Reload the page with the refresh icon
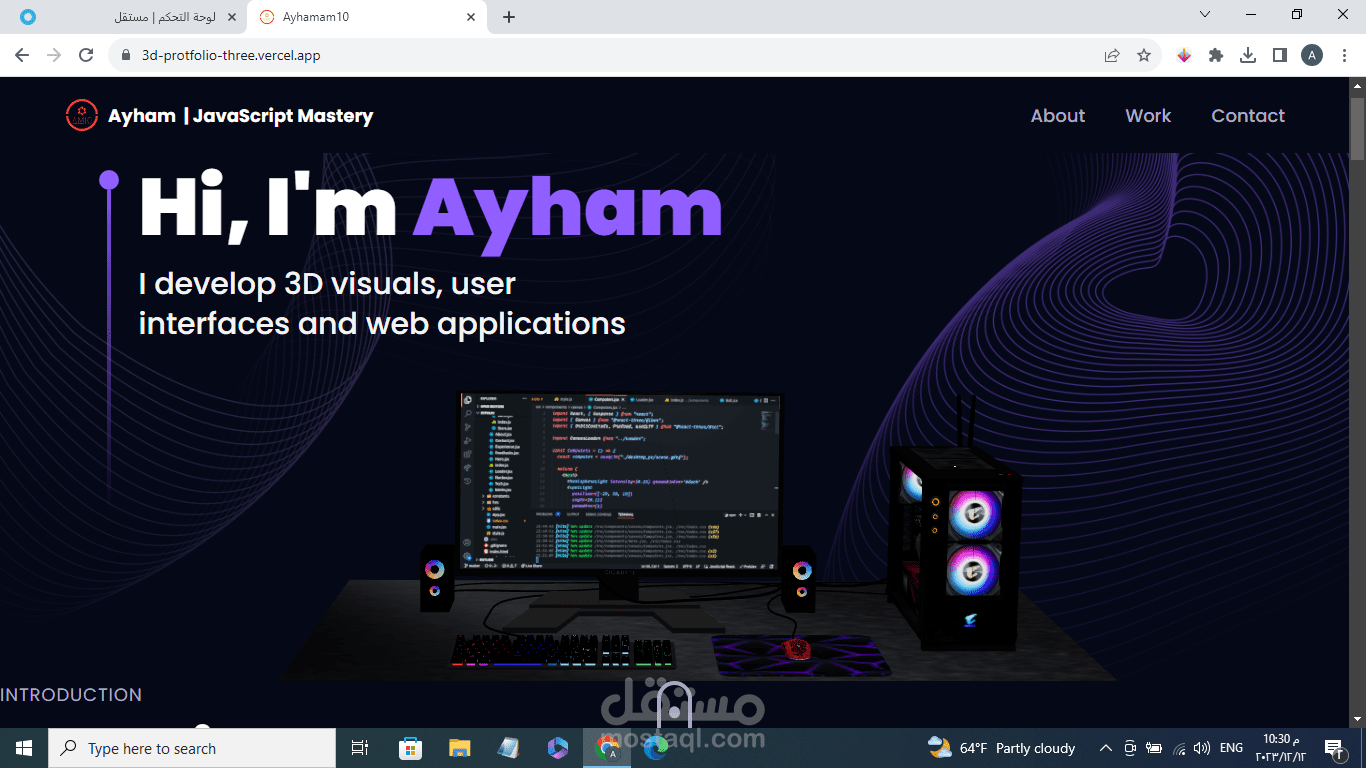The height and width of the screenshot is (768, 1366). click(86, 55)
